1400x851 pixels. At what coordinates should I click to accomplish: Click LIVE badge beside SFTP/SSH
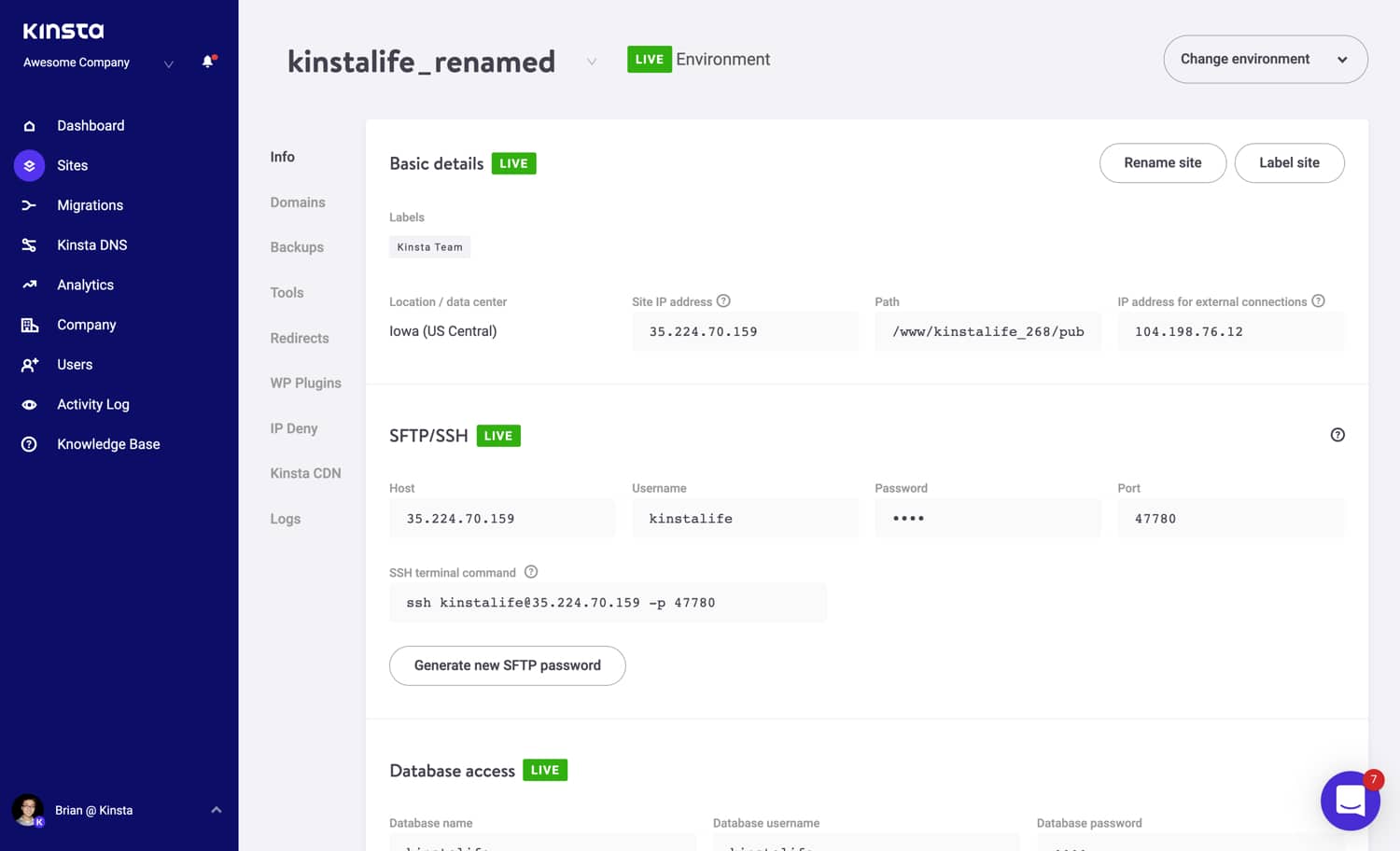(498, 436)
